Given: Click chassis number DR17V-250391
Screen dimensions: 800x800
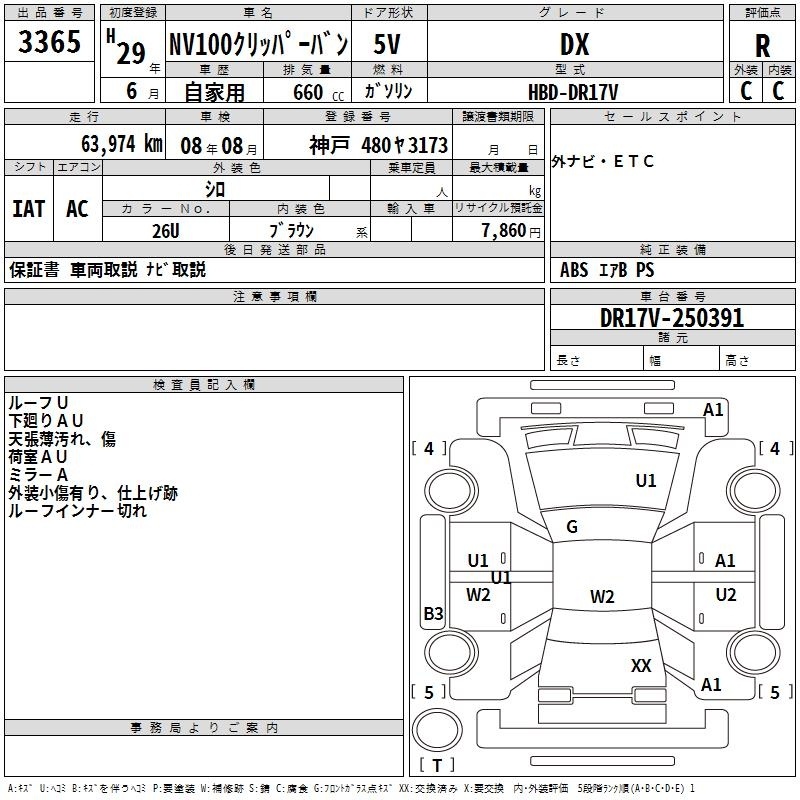Looking at the screenshot, I should click(x=672, y=318).
